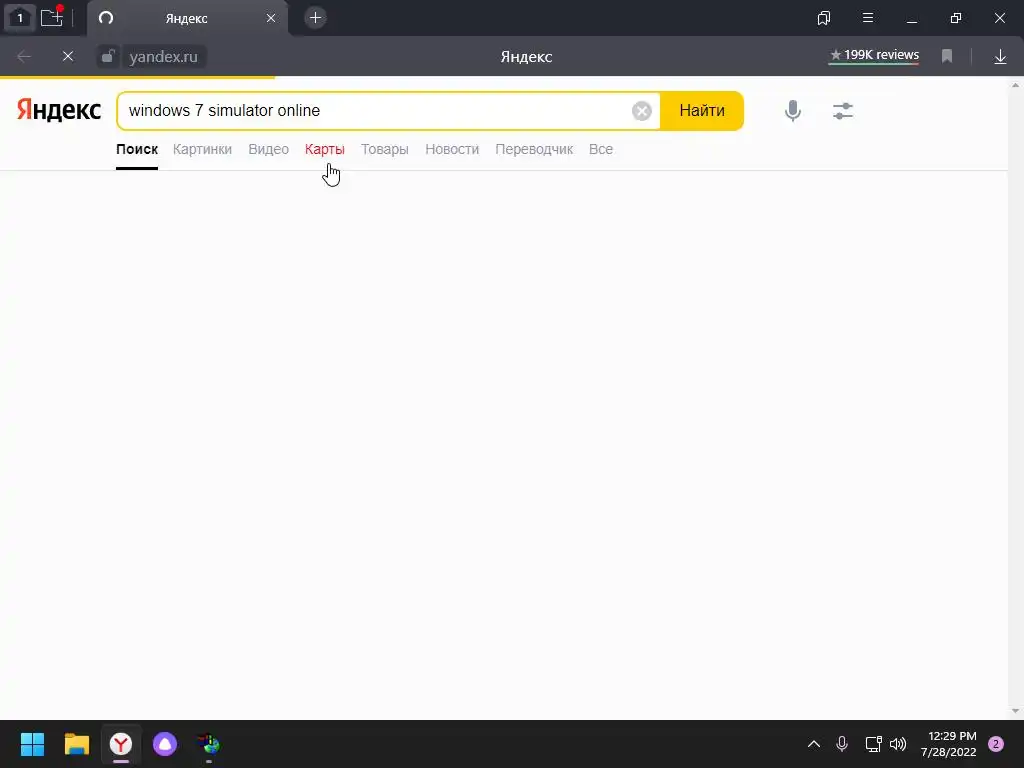Open the browser hamburger menu

coord(868,18)
